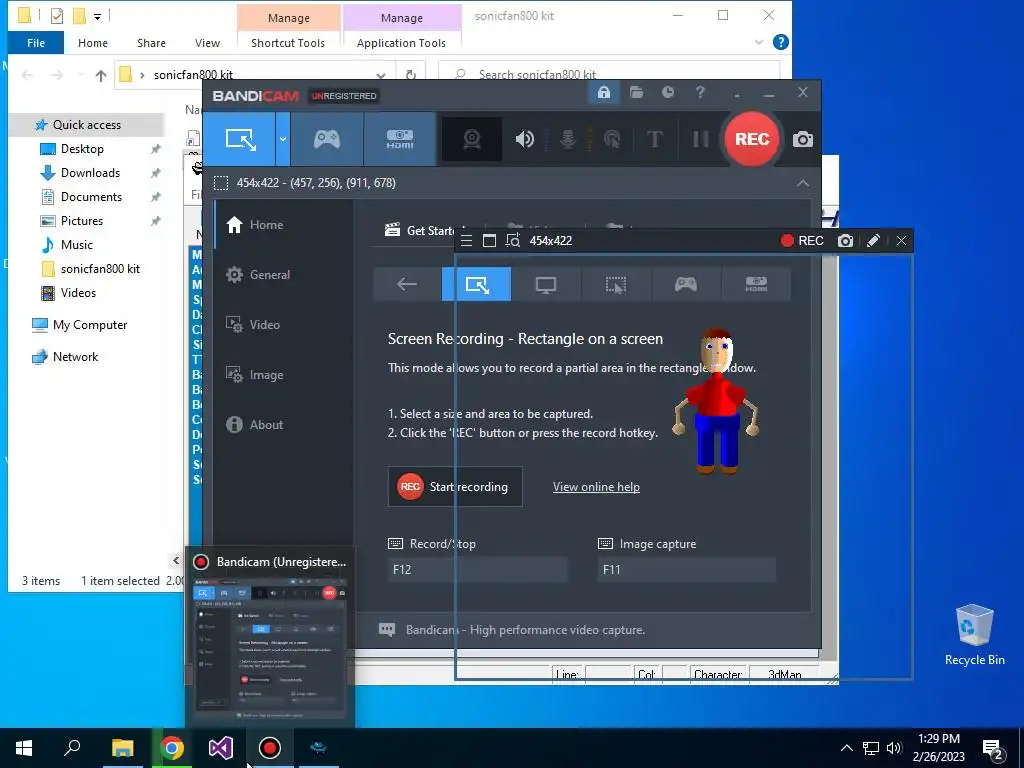
Task: Click the big red REC button
Action: pyautogui.click(x=752, y=139)
